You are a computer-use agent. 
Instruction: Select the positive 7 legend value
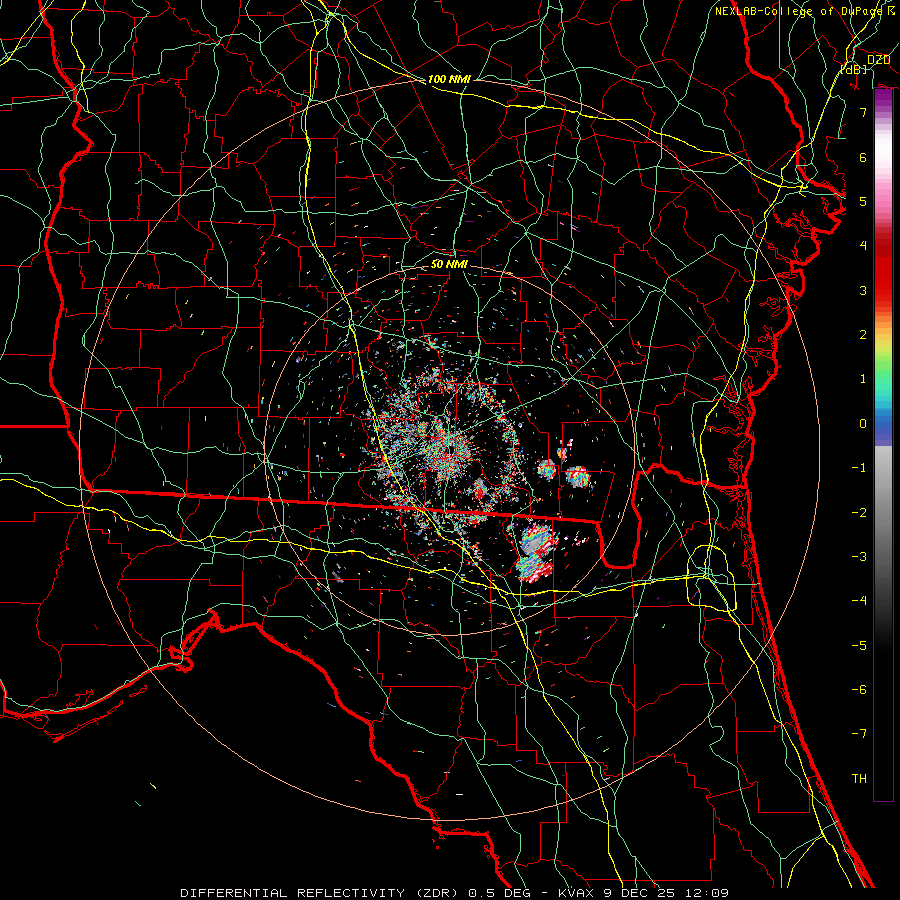pyautogui.click(x=863, y=112)
